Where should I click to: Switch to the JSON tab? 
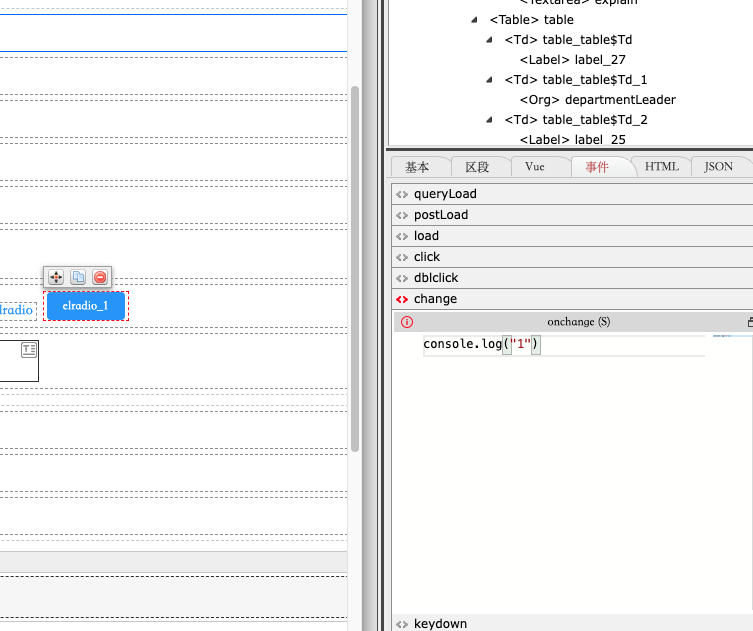718,167
